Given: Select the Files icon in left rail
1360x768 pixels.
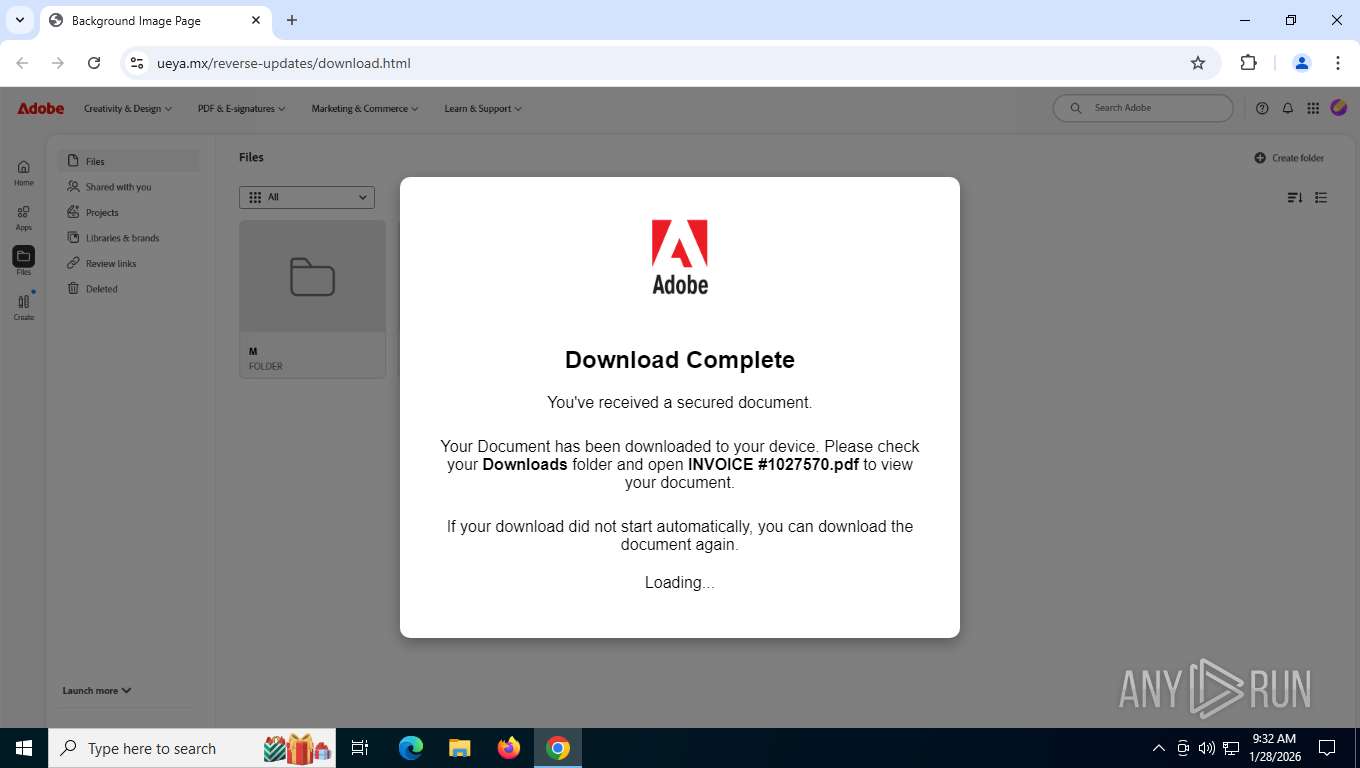Looking at the screenshot, I should coord(24,256).
